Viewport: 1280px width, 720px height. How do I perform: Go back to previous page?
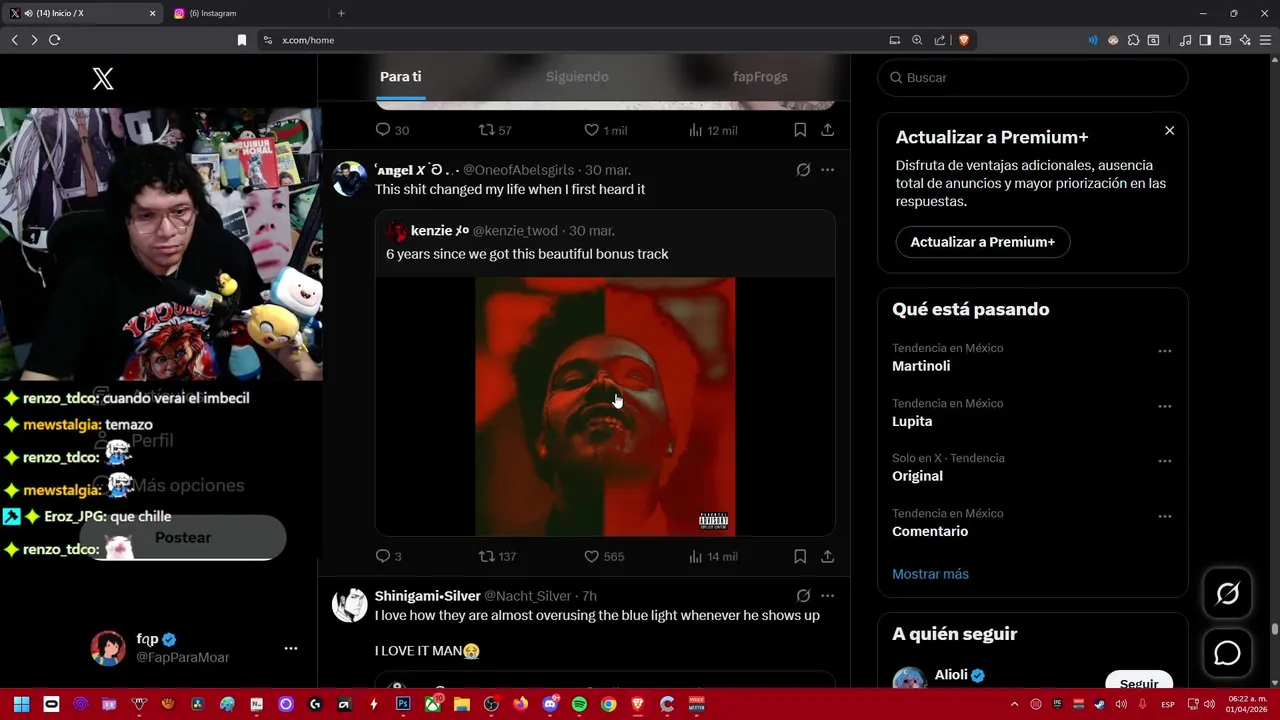tap(14, 40)
